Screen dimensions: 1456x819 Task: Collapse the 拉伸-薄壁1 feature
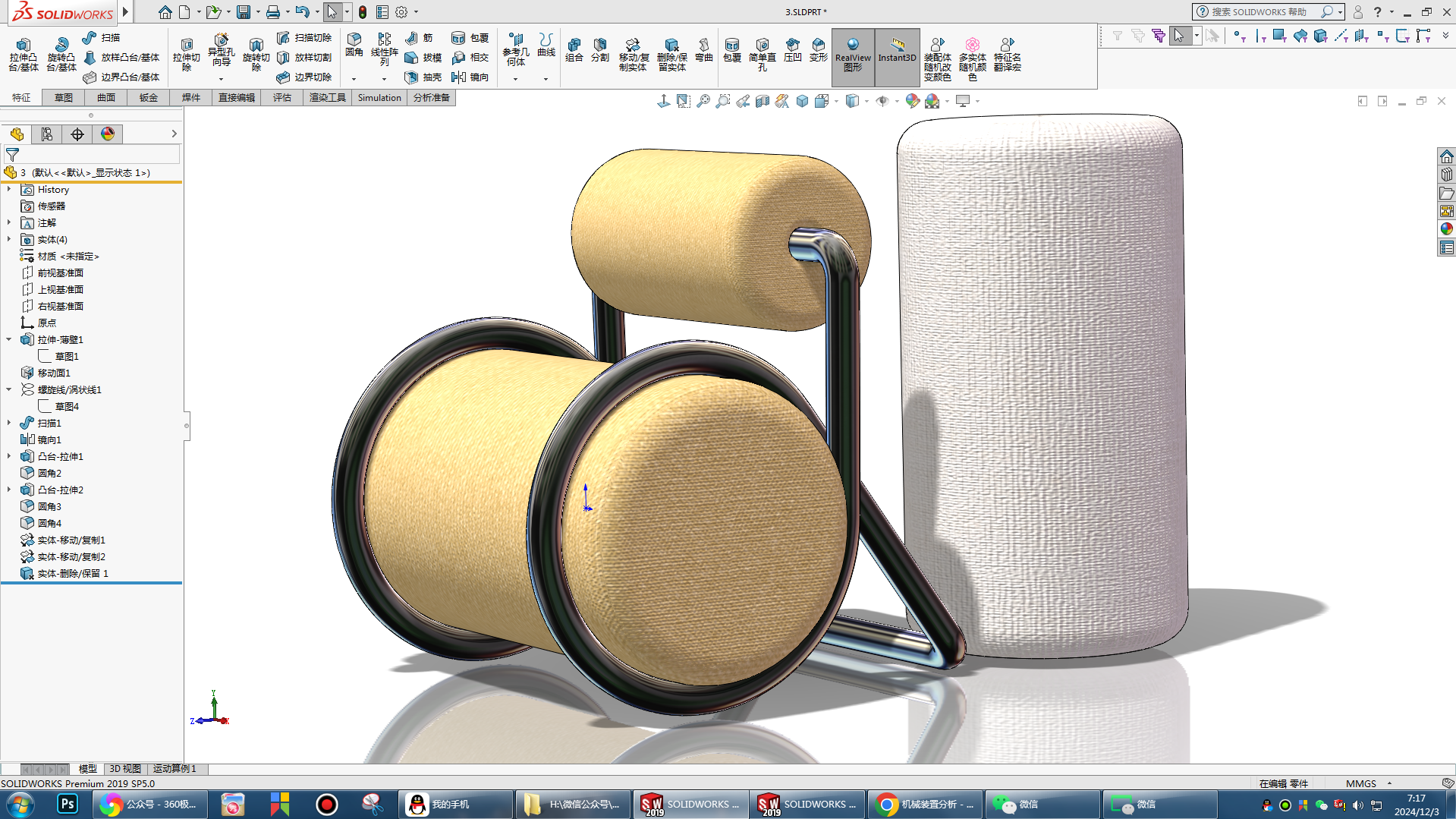coord(9,340)
